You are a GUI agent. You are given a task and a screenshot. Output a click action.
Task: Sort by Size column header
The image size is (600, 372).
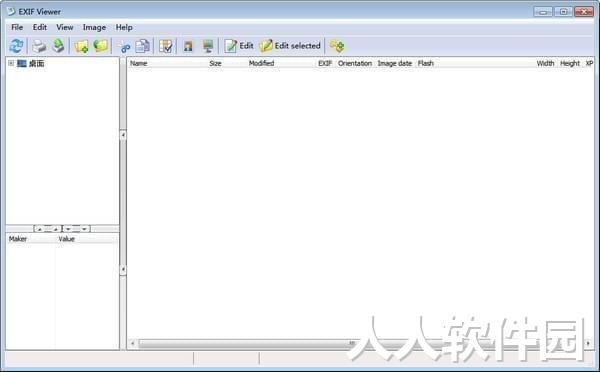[x=215, y=64]
